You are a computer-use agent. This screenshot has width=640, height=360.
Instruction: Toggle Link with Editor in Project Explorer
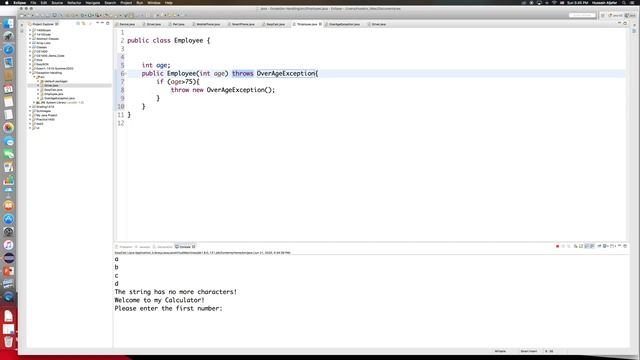(x=83, y=24)
